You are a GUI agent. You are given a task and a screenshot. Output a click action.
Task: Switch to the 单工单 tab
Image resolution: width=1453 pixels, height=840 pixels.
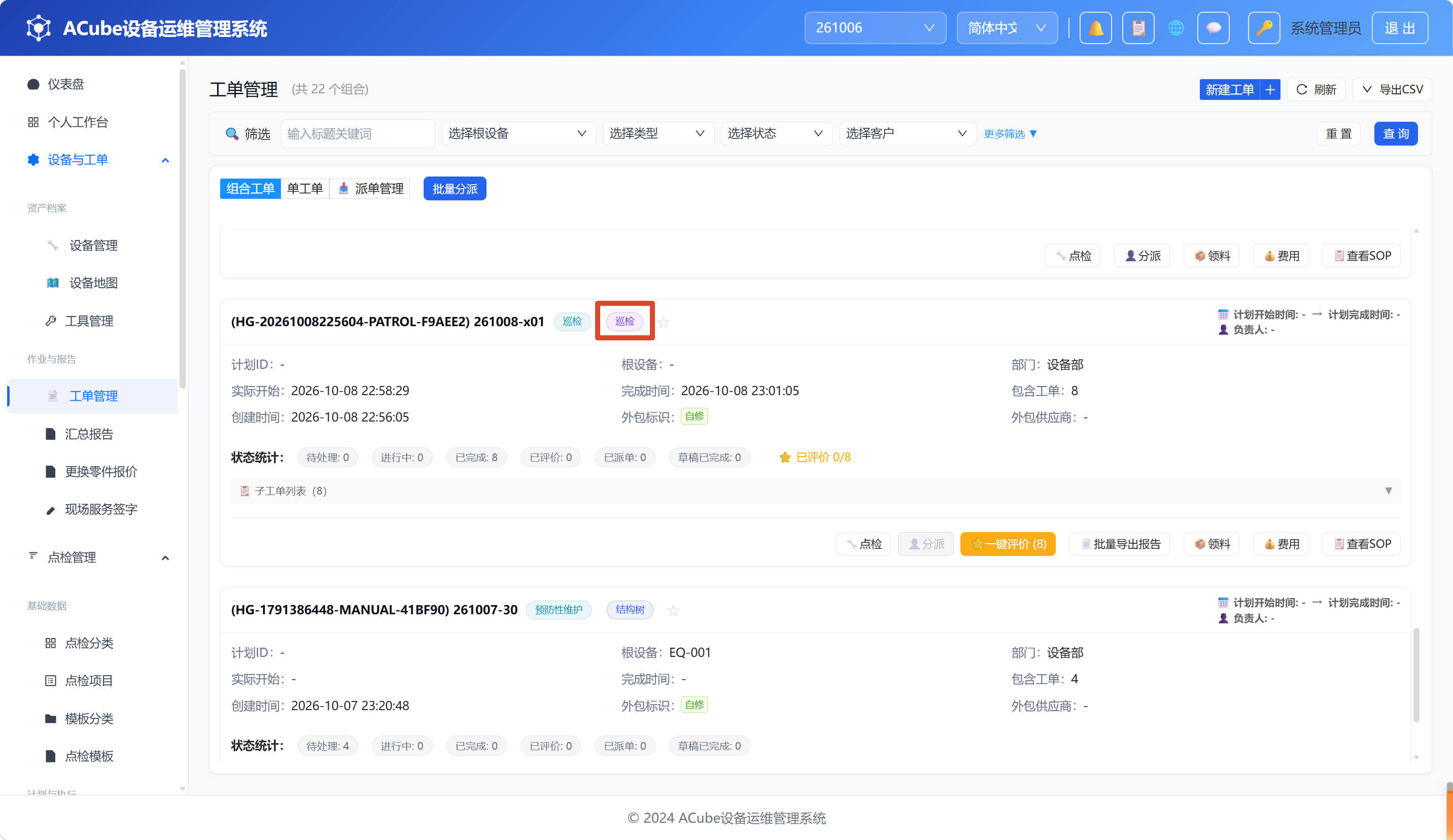pos(304,189)
